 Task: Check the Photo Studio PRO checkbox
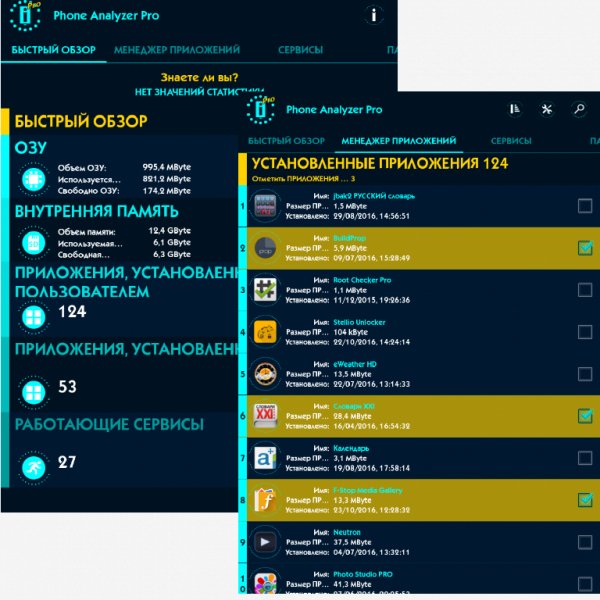pyautogui.click(x=585, y=584)
